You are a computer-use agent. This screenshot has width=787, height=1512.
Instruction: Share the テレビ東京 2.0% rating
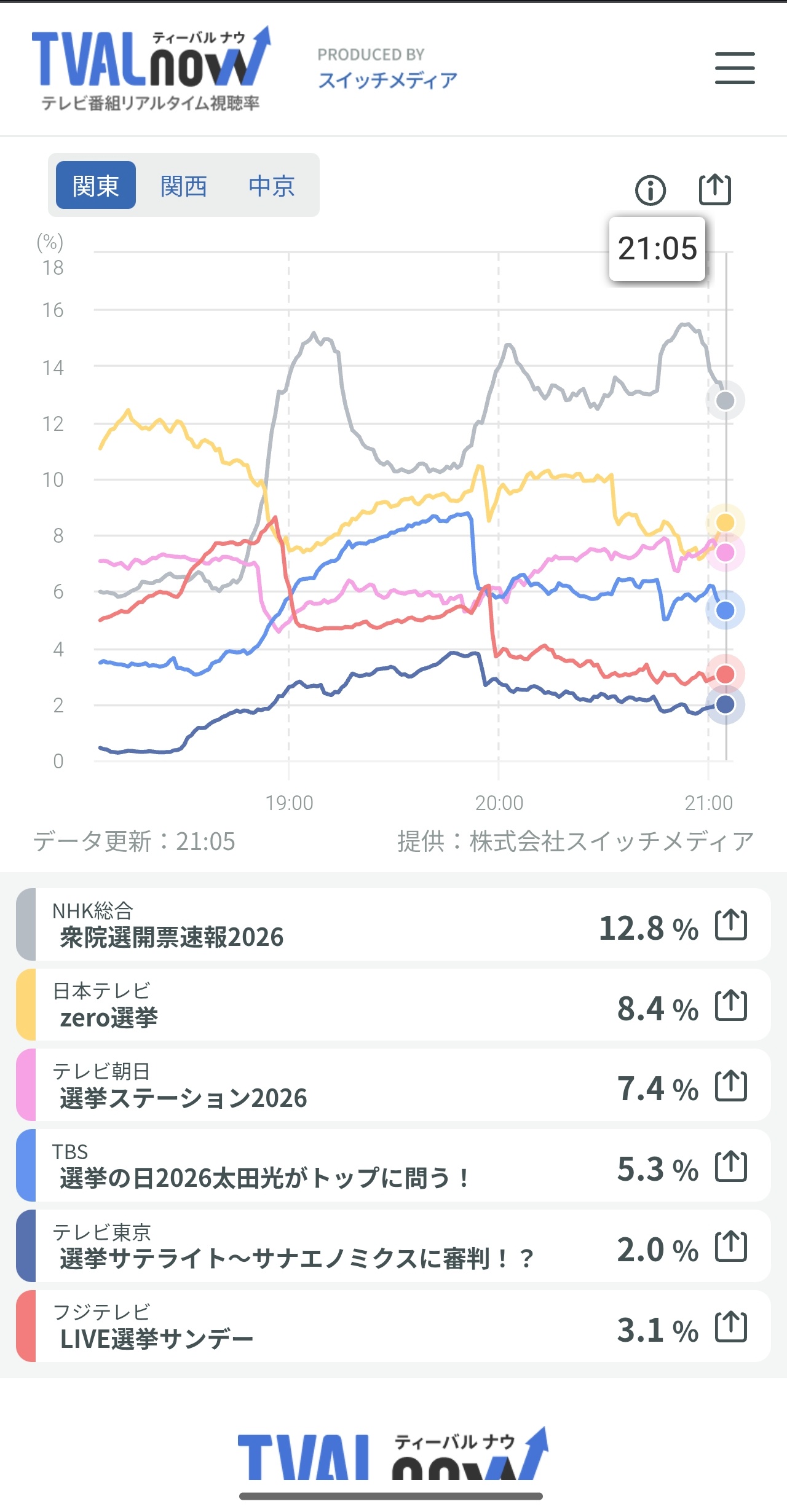(x=731, y=1246)
